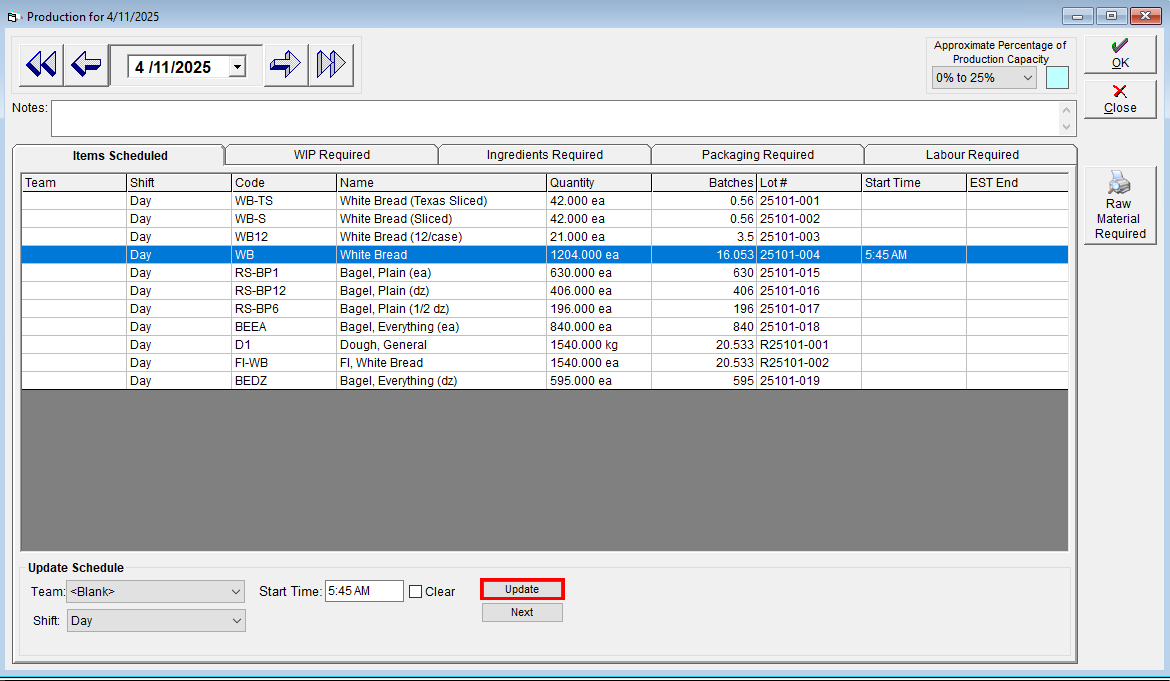Screen dimensions: 1170x681
Task: Select the White Bread (Texas Sliced) row
Action: point(545,201)
